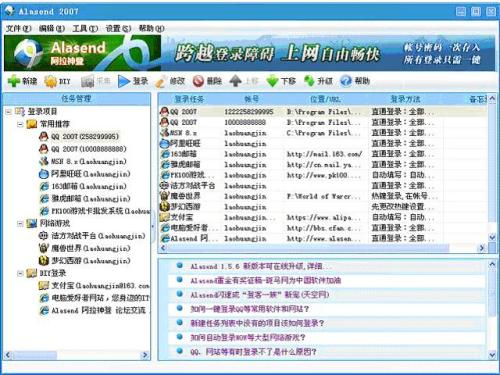This screenshot has width=500, height=375.
Task: Select 梦幻西游 row in task list
Action: [x=323, y=207]
